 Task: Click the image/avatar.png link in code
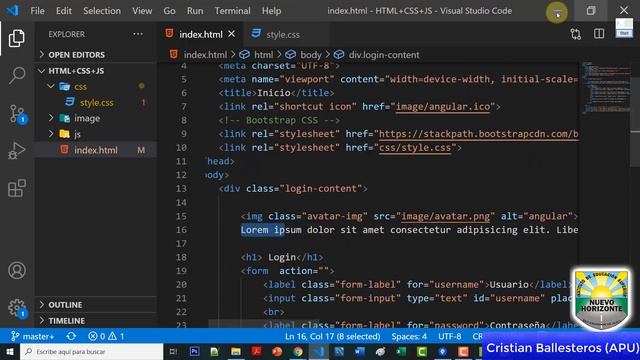point(445,216)
